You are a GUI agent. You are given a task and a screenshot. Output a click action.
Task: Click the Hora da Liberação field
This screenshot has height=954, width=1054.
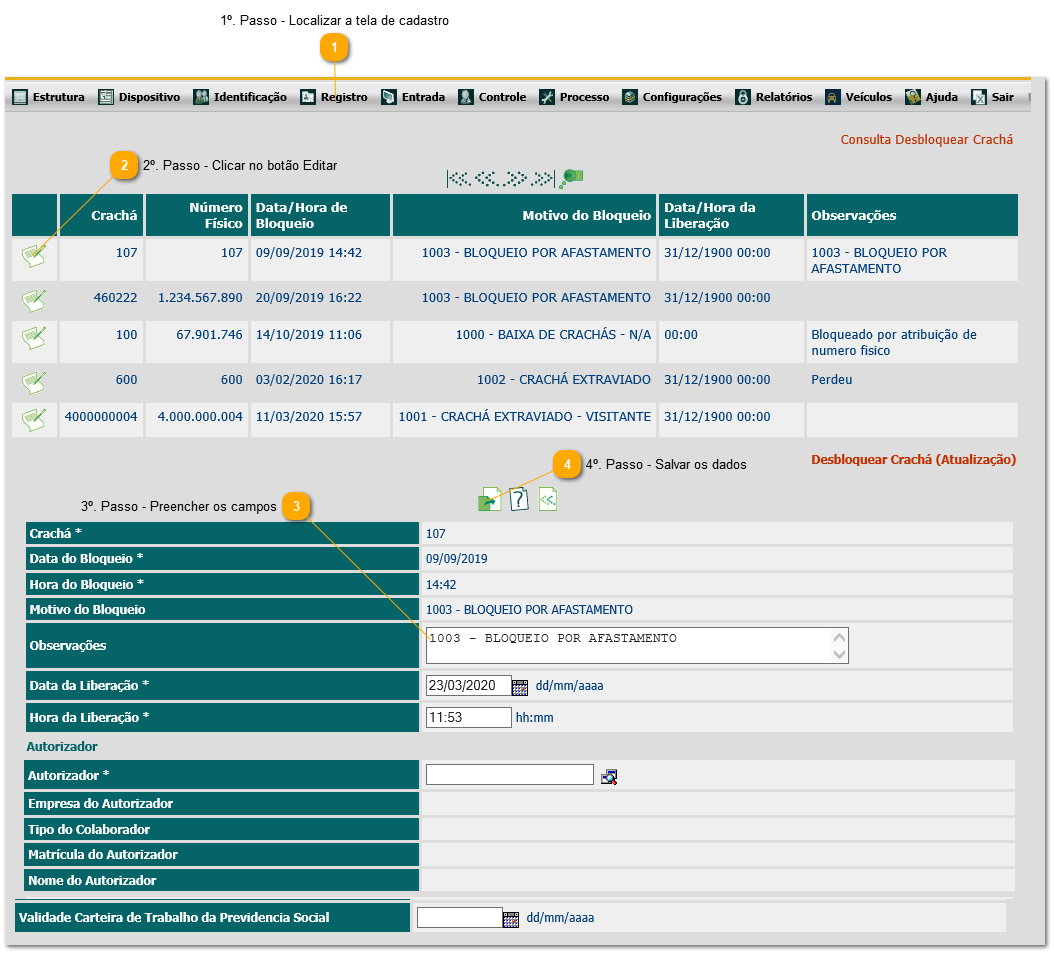click(x=469, y=717)
